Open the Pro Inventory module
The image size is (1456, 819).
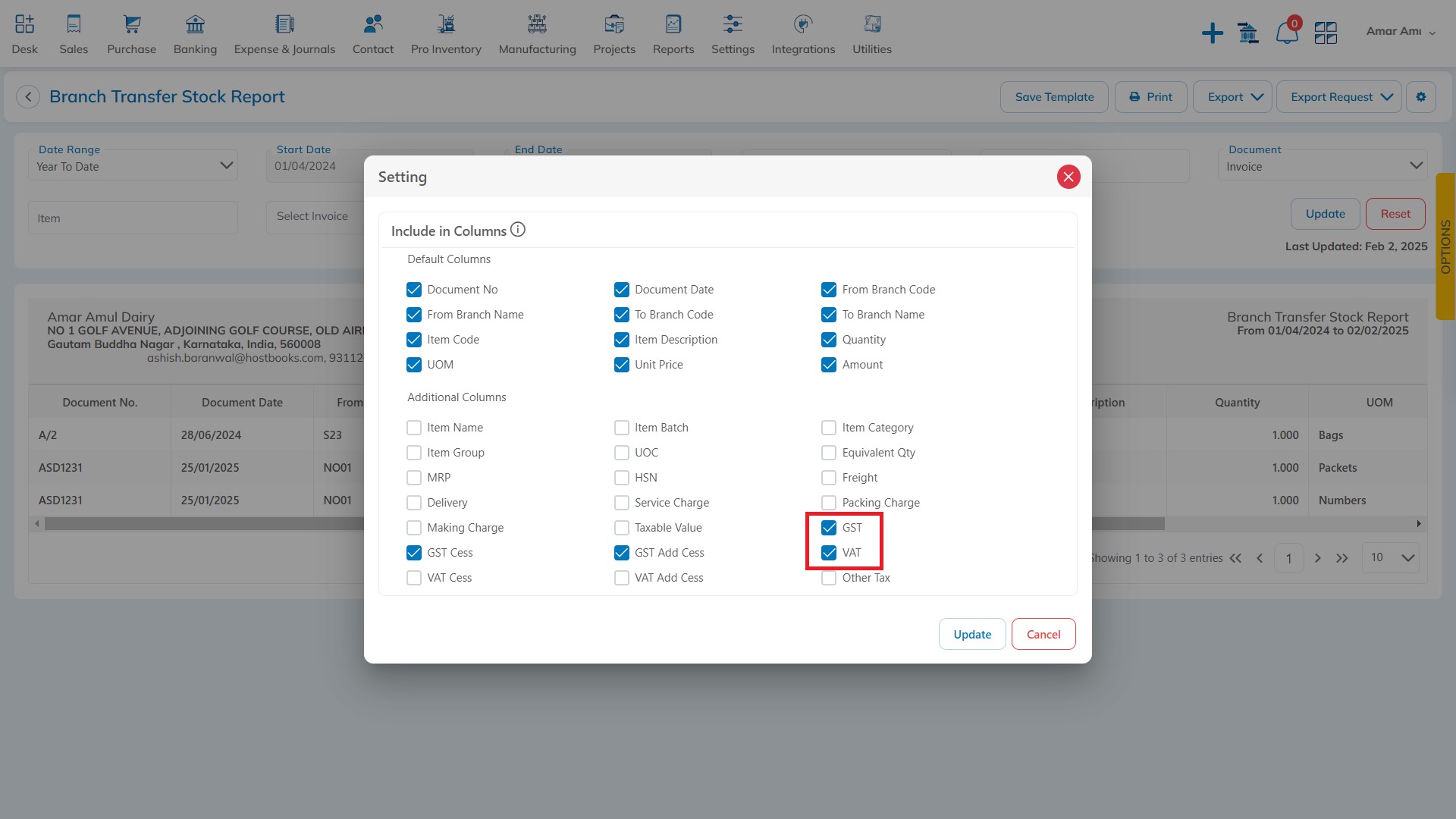tap(445, 33)
